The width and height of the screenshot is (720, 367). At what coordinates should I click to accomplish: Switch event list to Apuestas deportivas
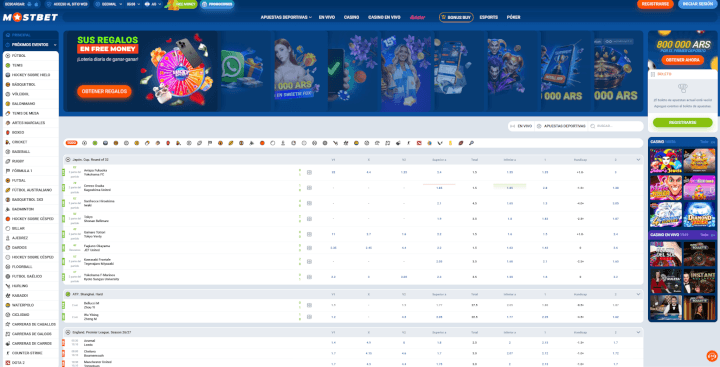(x=562, y=126)
